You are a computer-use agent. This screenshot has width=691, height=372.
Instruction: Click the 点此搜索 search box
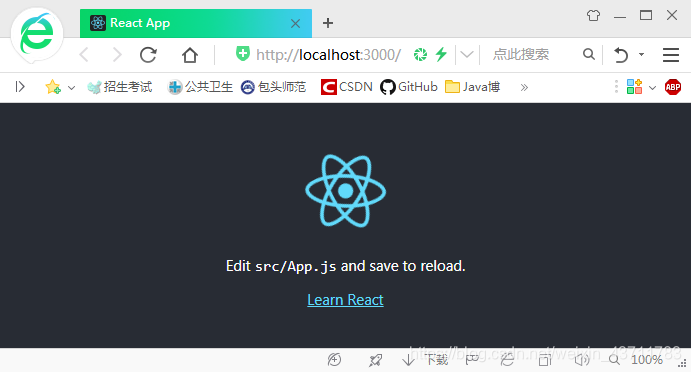coord(521,55)
